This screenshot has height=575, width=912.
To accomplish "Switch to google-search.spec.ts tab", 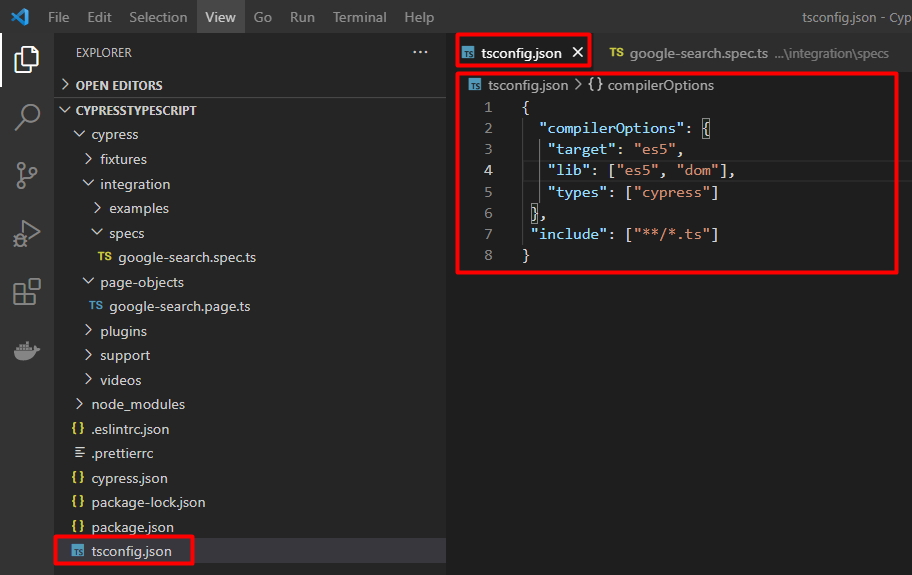I will pyautogui.click(x=695, y=53).
